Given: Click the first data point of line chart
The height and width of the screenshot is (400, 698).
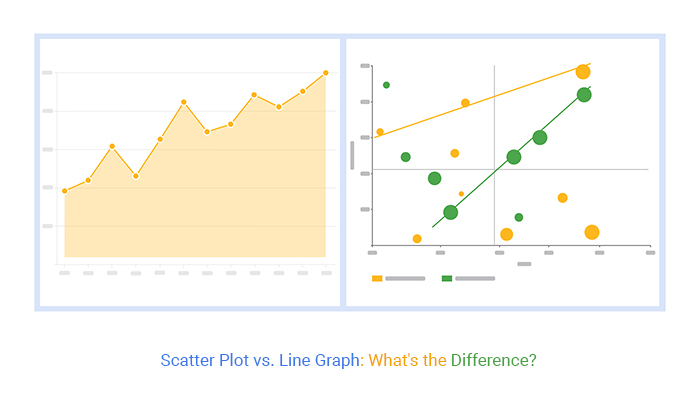Looking at the screenshot, I should [x=64, y=191].
